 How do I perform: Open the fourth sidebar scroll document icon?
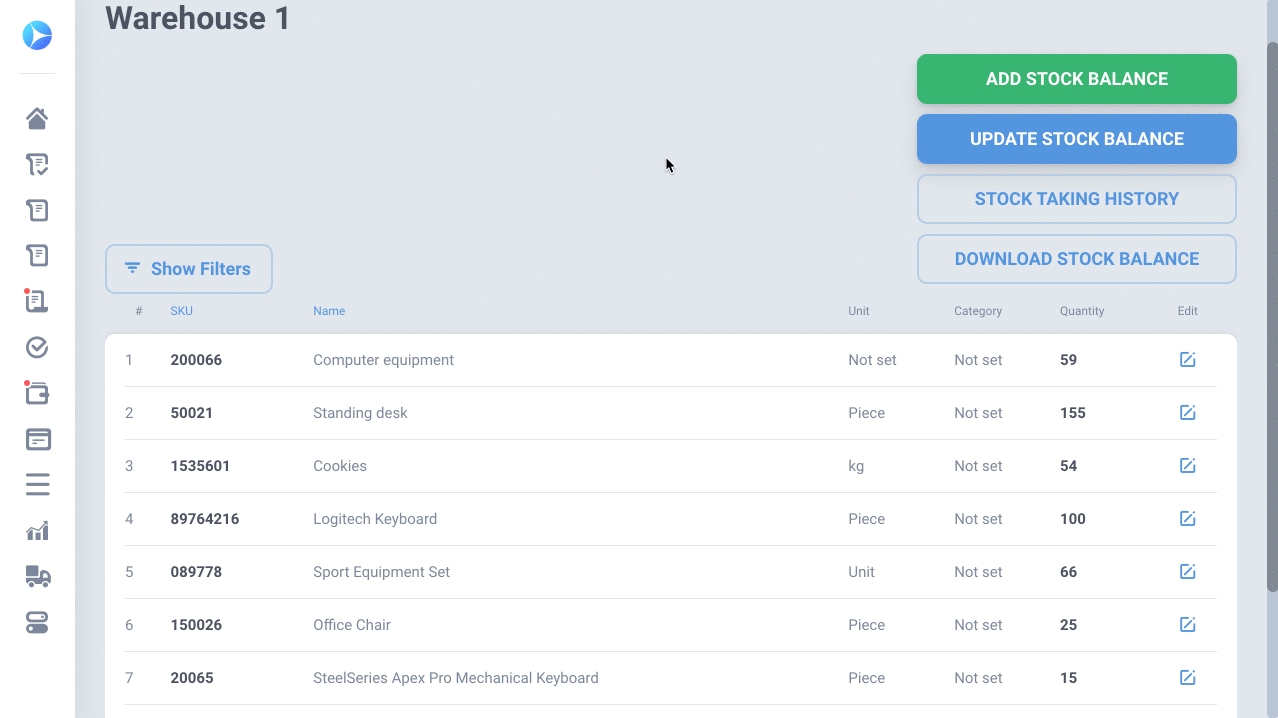click(x=37, y=256)
